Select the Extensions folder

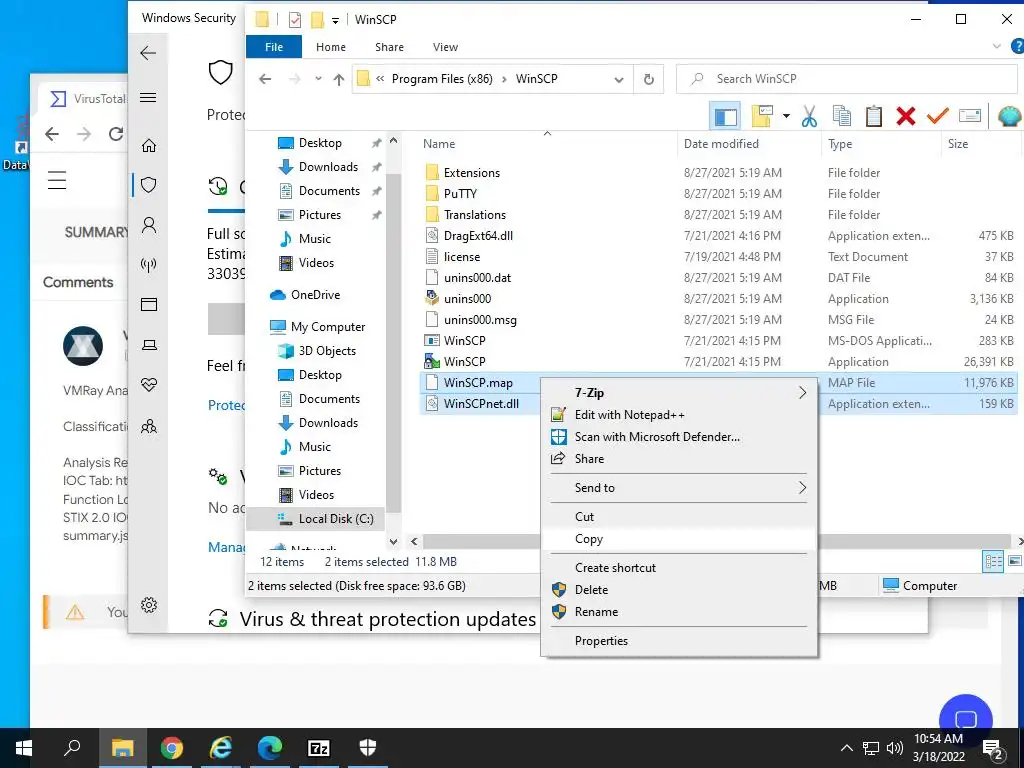472,172
